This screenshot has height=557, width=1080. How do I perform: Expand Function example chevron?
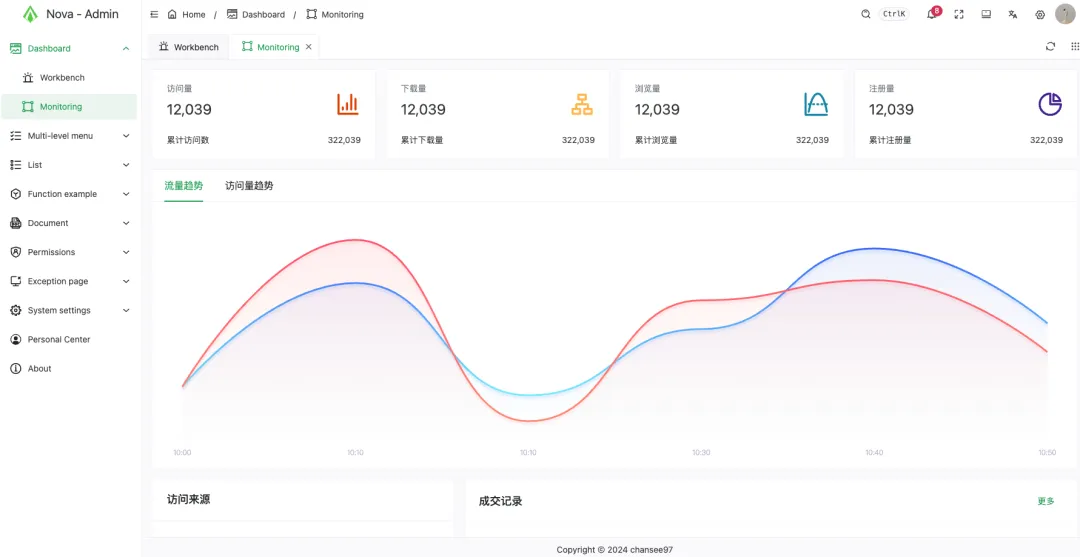126,194
